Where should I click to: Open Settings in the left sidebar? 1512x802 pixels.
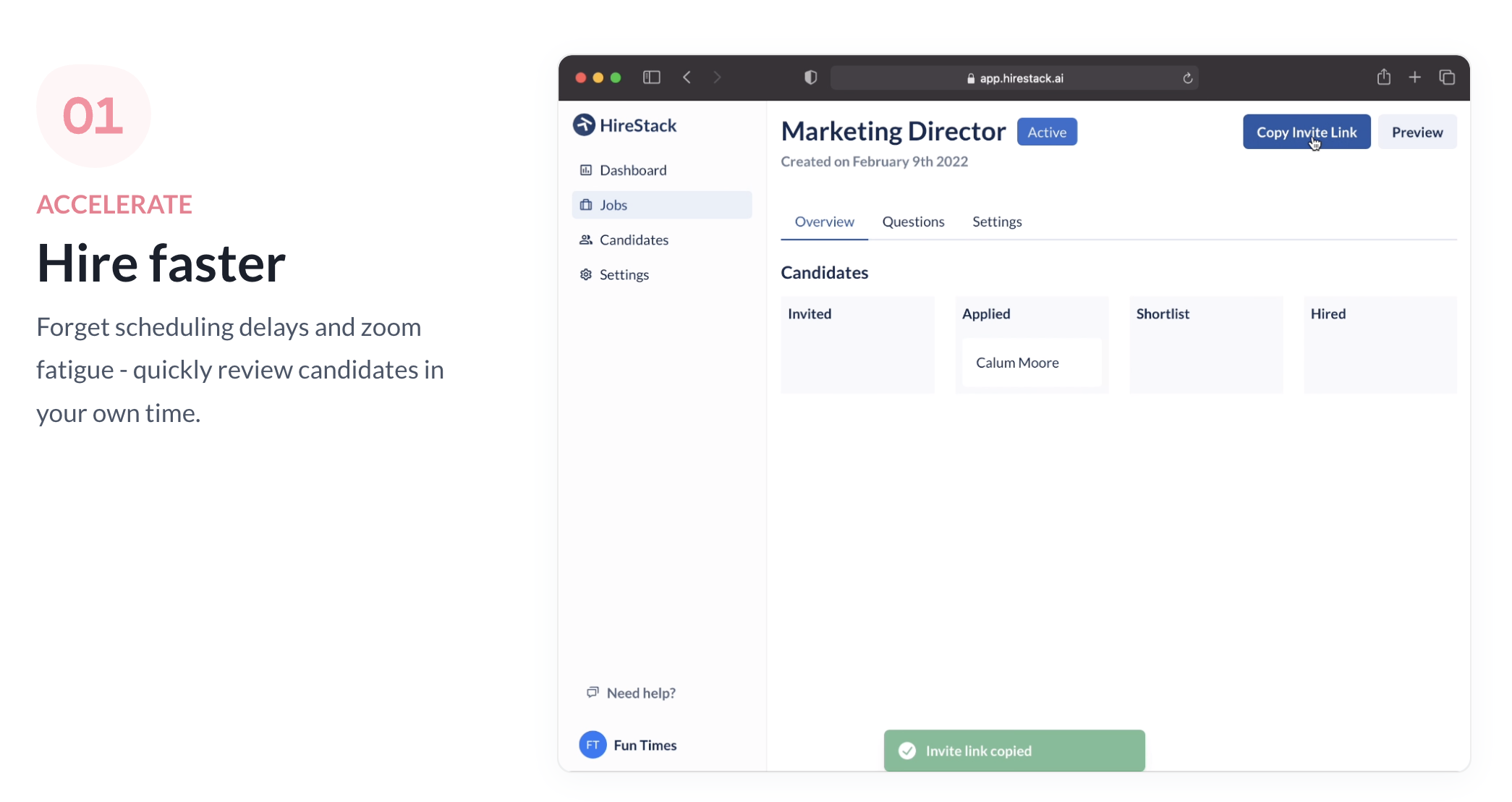click(624, 274)
